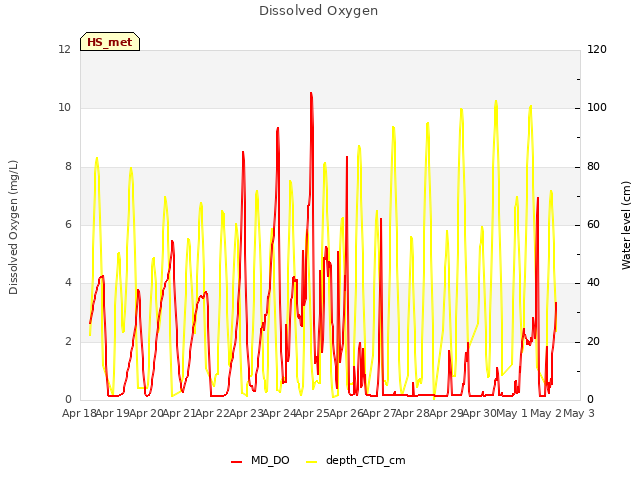Select the Water level (cm) axis label
This screenshot has height=480, width=640.
[x=626, y=225]
